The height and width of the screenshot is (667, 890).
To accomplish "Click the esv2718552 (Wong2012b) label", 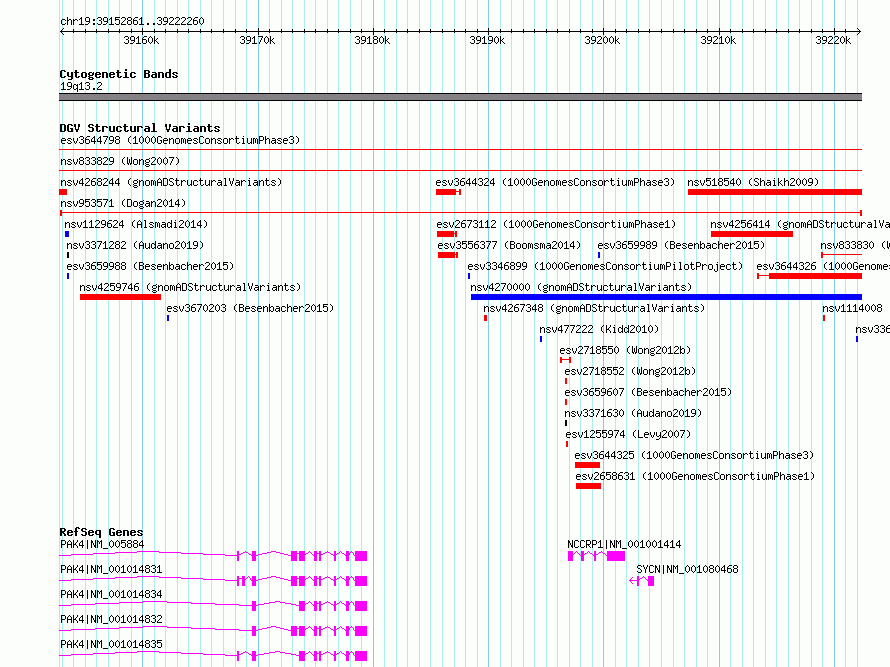I will coord(630,371).
